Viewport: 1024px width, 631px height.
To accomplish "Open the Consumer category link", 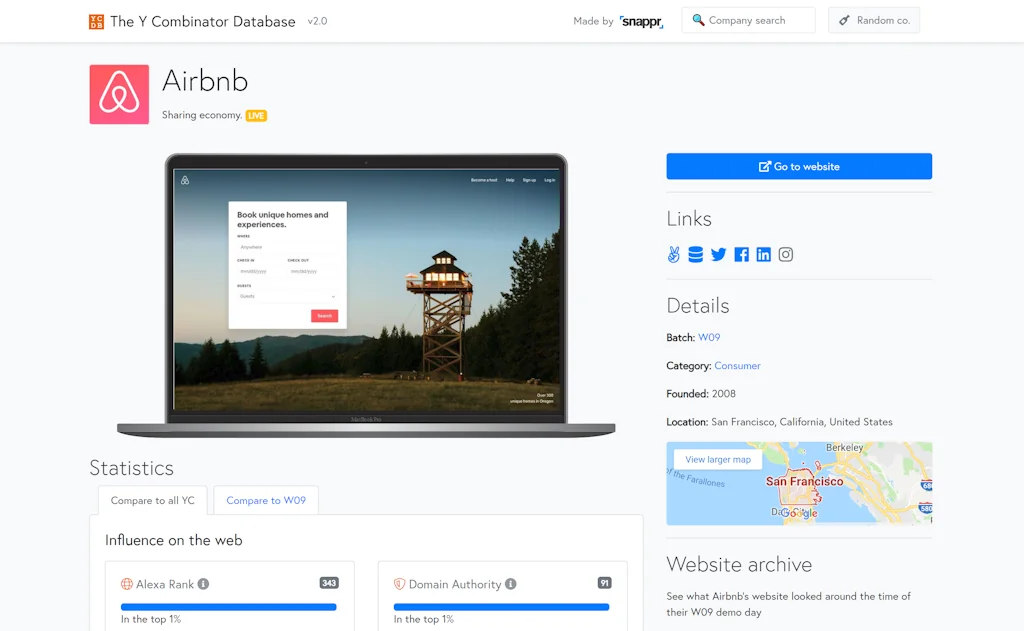I will pos(737,365).
